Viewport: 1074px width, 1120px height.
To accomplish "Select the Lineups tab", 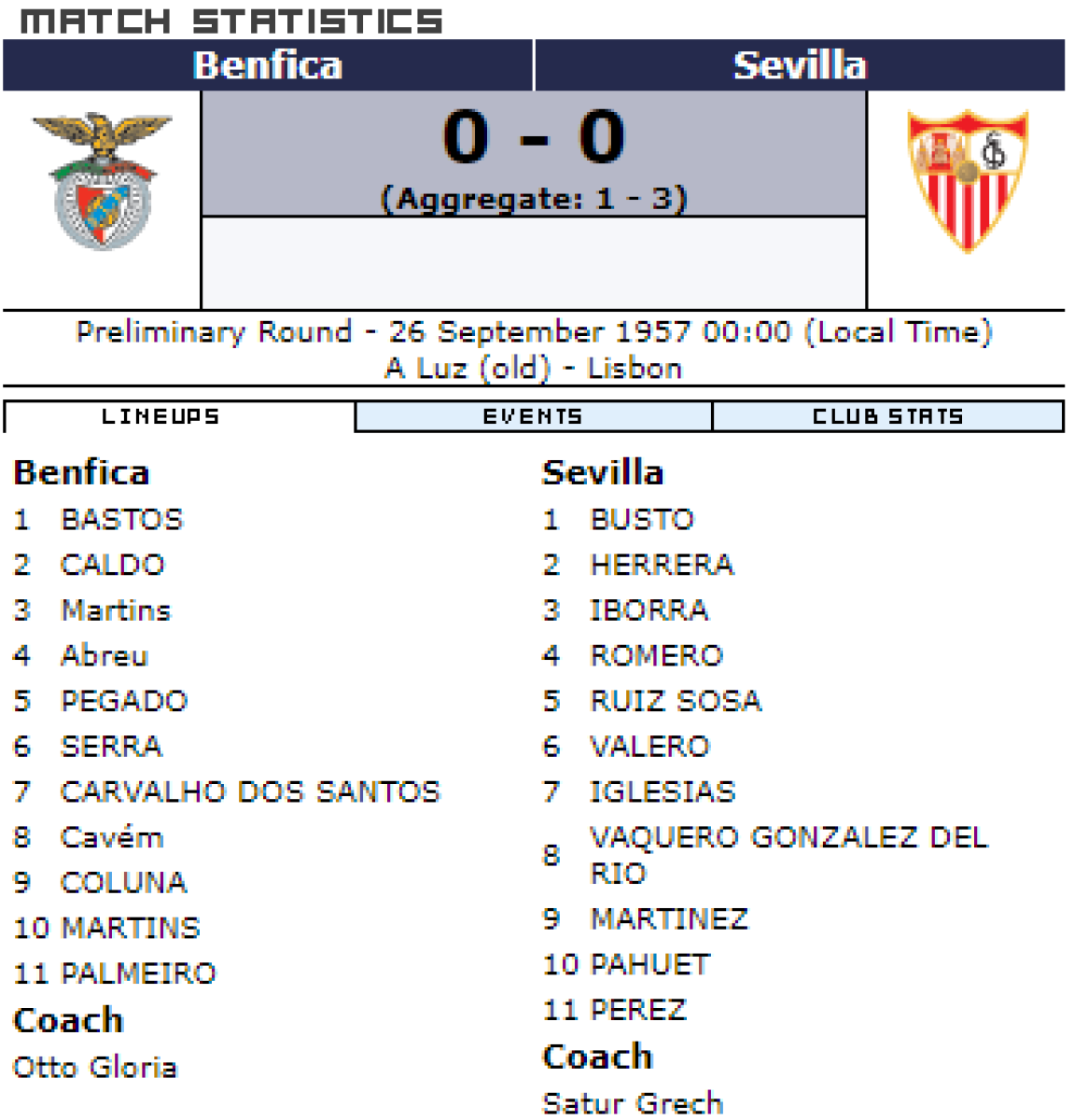I will 160,416.
